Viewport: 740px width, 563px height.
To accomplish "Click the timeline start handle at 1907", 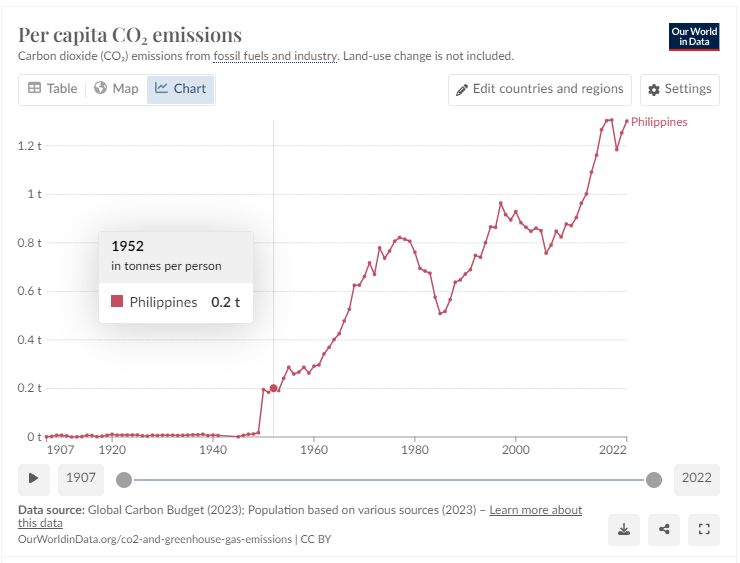I will point(124,479).
